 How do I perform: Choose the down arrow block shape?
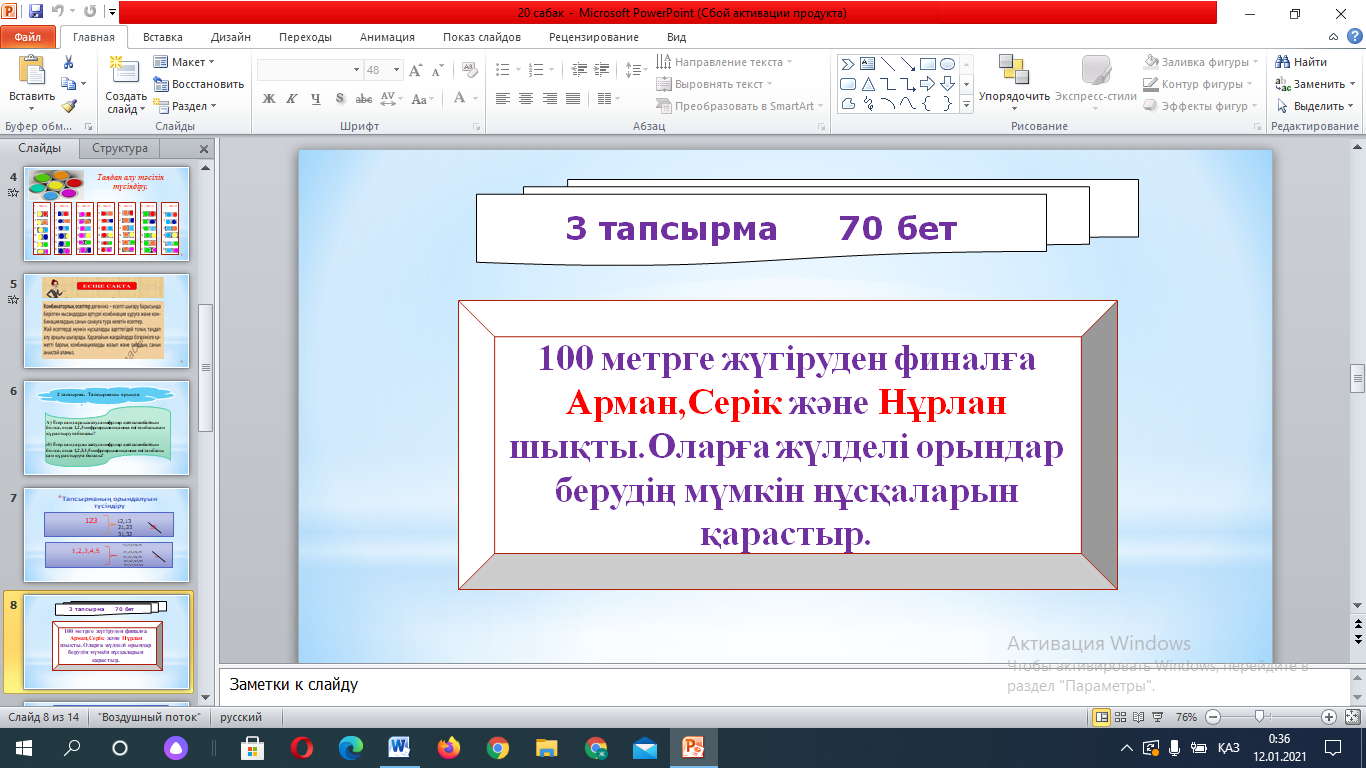point(947,84)
